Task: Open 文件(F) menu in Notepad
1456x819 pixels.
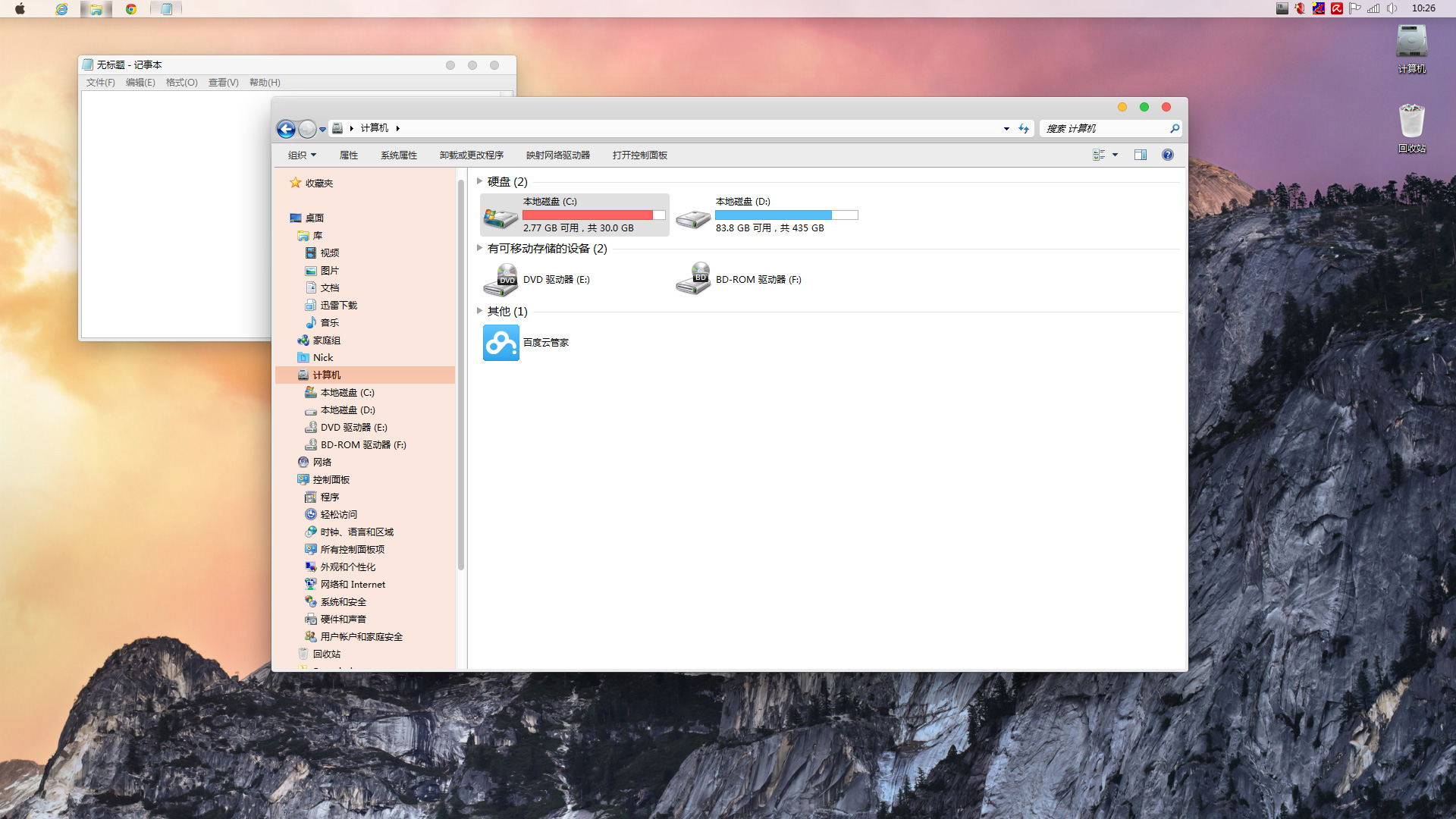Action: click(x=101, y=83)
